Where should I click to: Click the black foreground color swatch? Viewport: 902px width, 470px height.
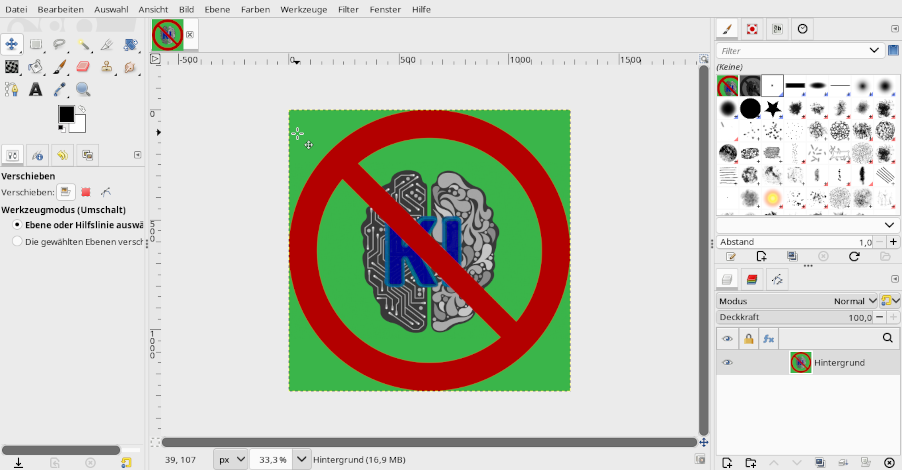pyautogui.click(x=66, y=114)
